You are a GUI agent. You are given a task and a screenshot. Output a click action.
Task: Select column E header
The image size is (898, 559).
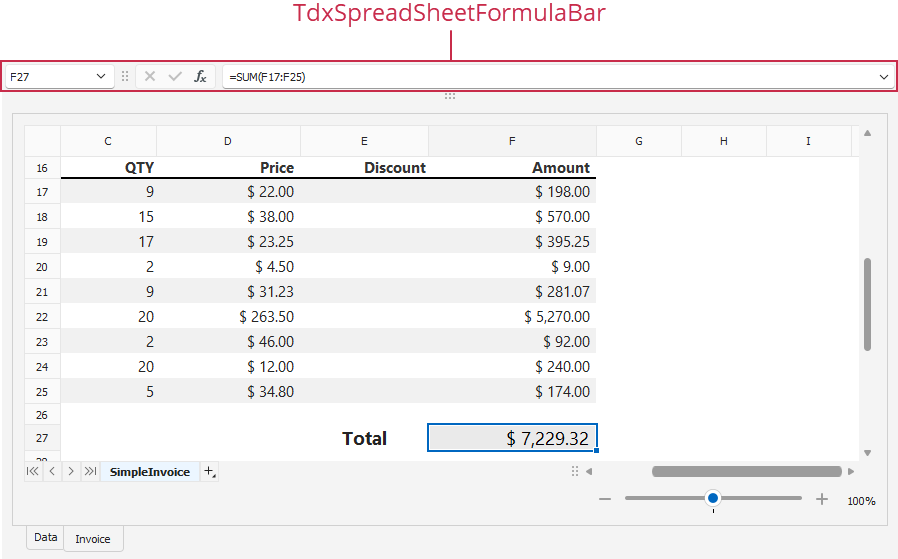[x=364, y=141]
